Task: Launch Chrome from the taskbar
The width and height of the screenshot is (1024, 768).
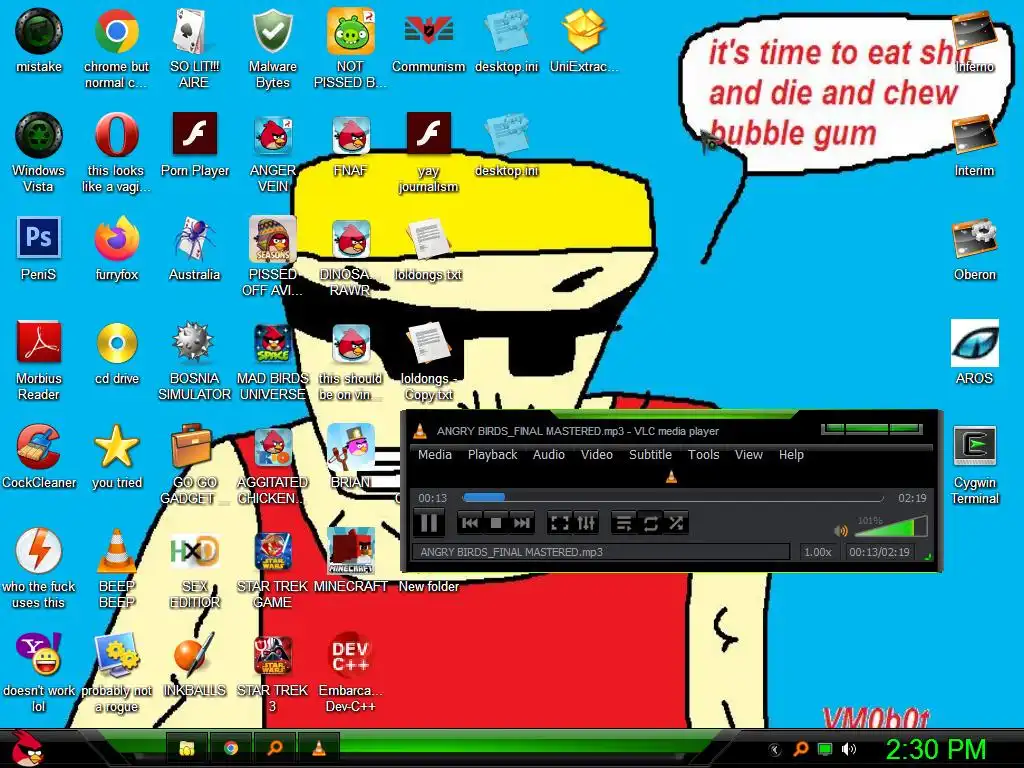Action: [x=231, y=748]
